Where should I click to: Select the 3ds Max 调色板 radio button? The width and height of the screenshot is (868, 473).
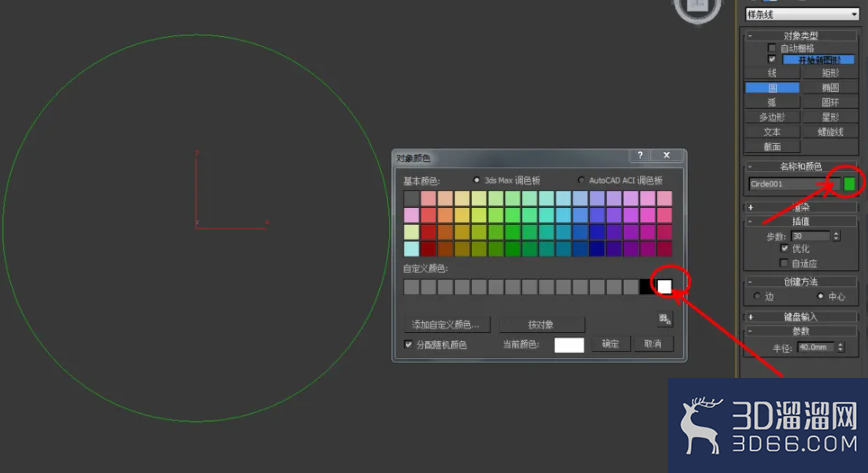476,180
